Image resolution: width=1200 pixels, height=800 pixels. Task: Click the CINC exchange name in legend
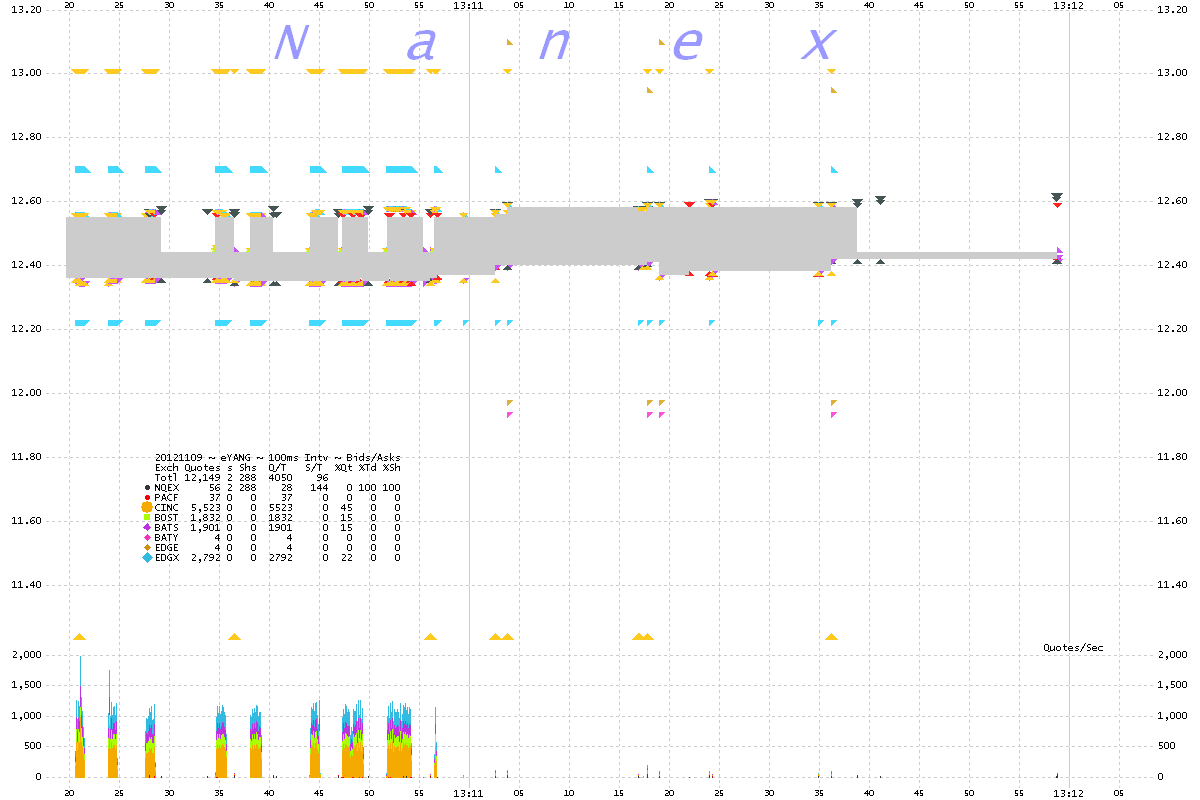166,508
